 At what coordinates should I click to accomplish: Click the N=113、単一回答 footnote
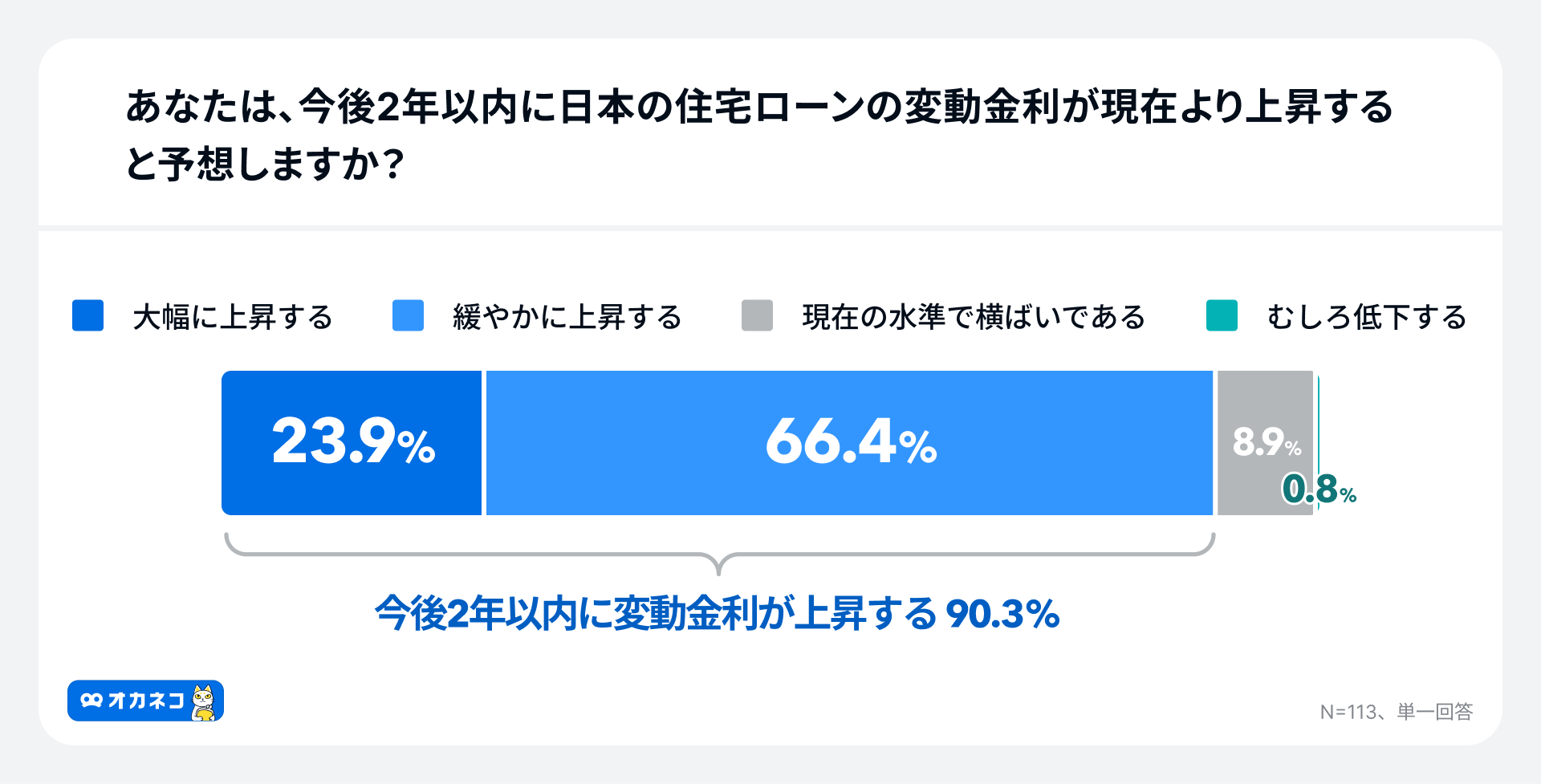(1396, 712)
